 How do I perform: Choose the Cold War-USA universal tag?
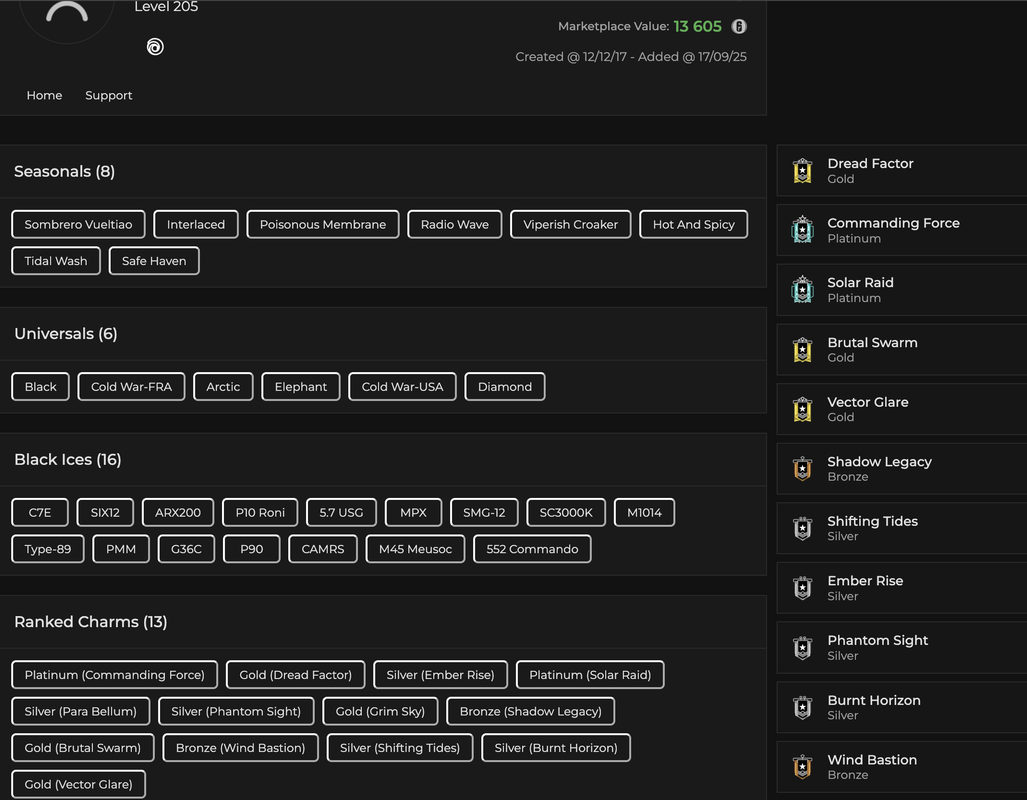[402, 387]
